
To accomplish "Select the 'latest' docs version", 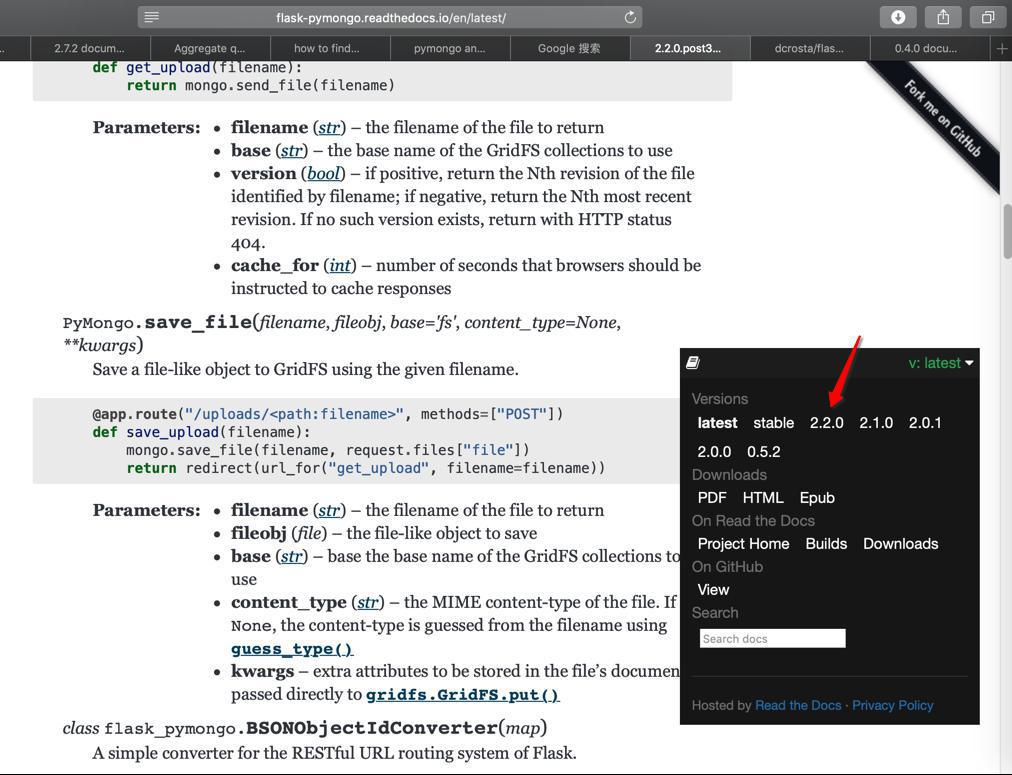I will click(717, 423).
